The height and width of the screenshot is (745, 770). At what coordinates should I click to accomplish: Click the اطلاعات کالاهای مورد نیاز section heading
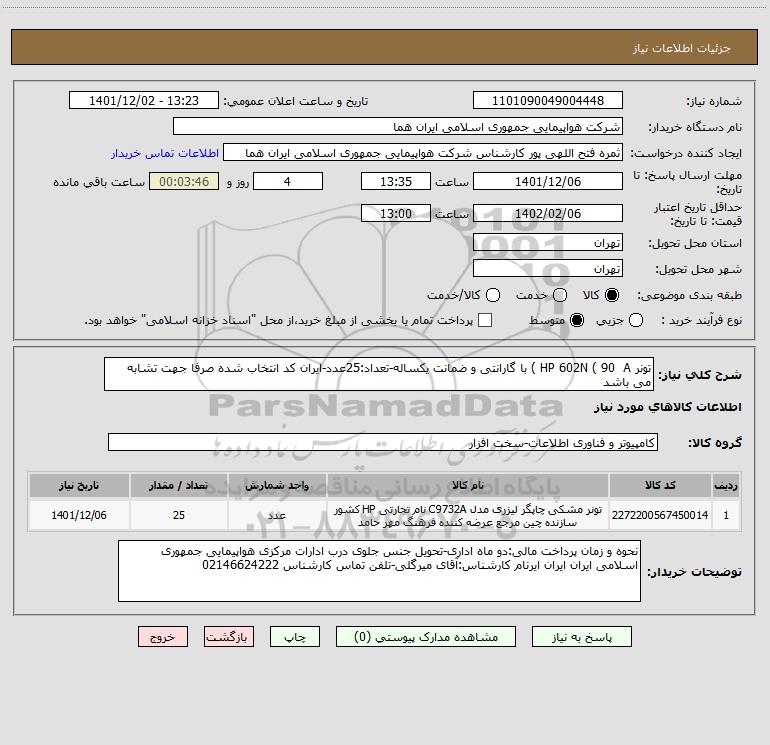[x=667, y=407]
